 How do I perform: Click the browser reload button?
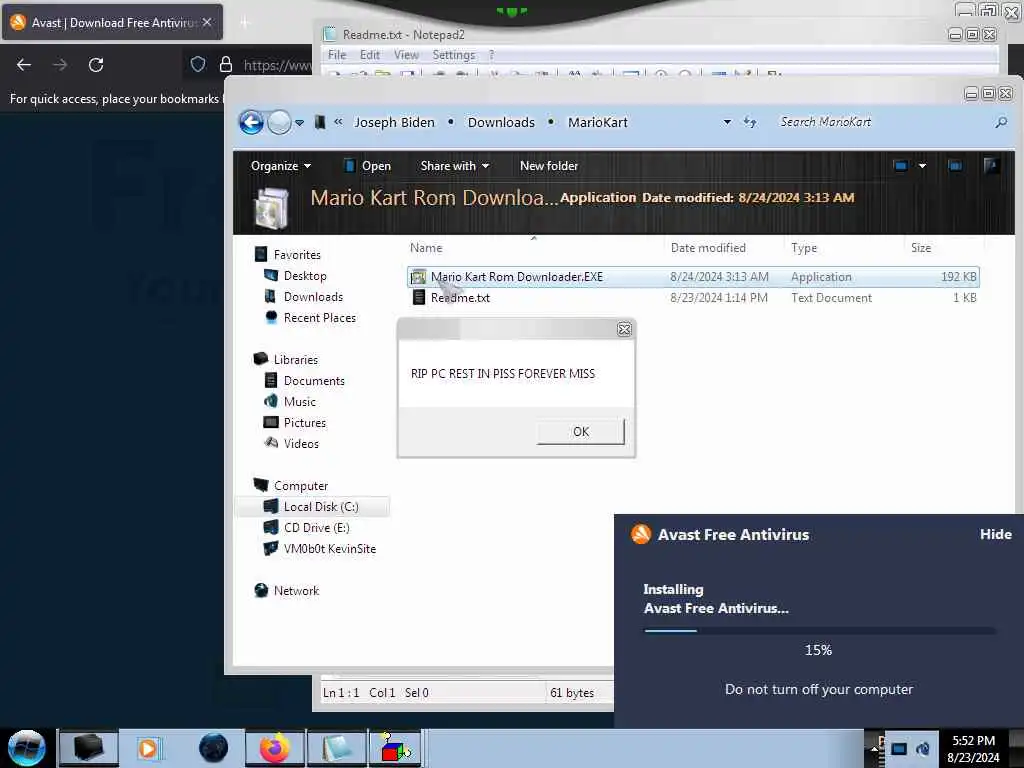click(x=96, y=65)
